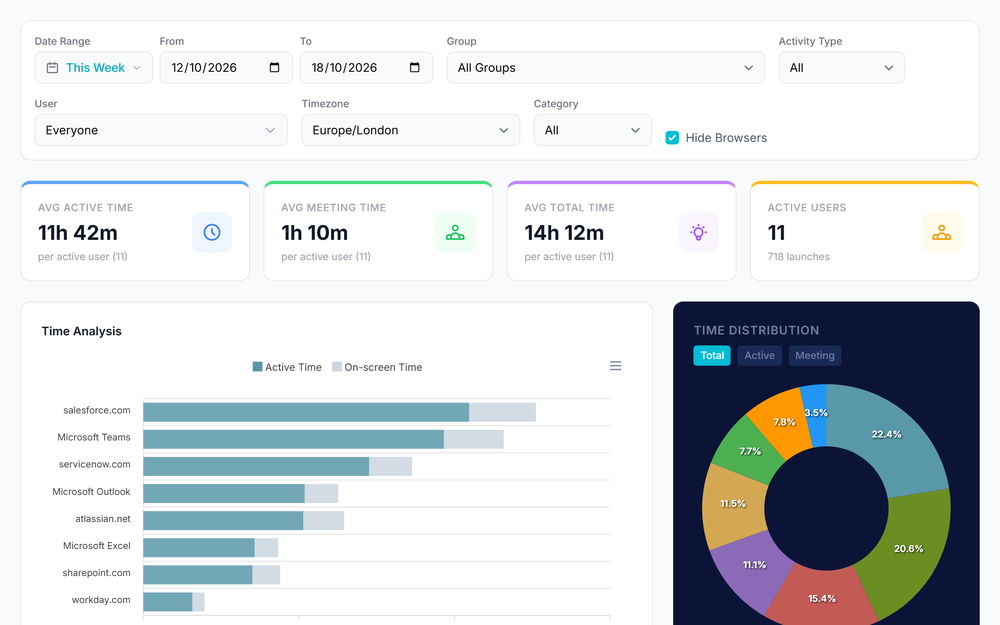Viewport: 1000px width, 625px height.
Task: Click the 11.5% tan donut slice
Action: point(733,504)
